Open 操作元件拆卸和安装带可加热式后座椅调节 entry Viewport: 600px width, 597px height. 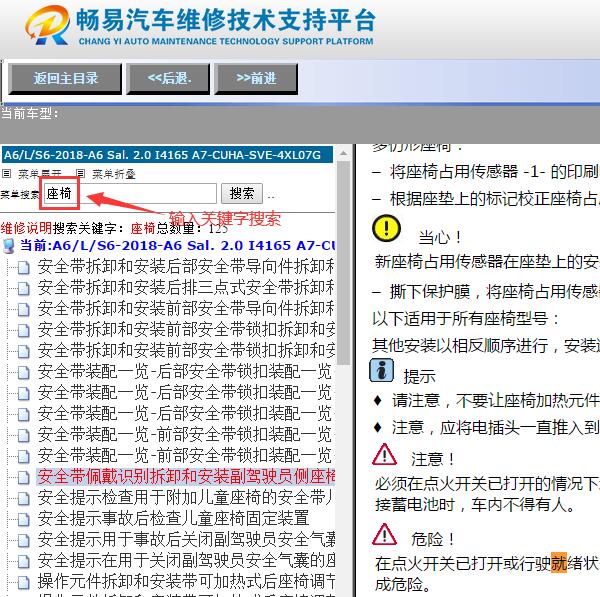pyautogui.click(x=186, y=582)
